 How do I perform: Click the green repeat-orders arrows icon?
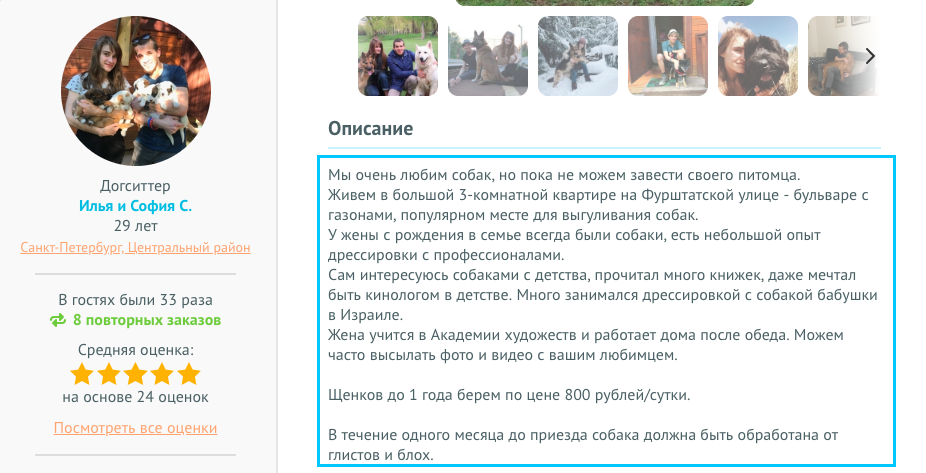[x=58, y=320]
